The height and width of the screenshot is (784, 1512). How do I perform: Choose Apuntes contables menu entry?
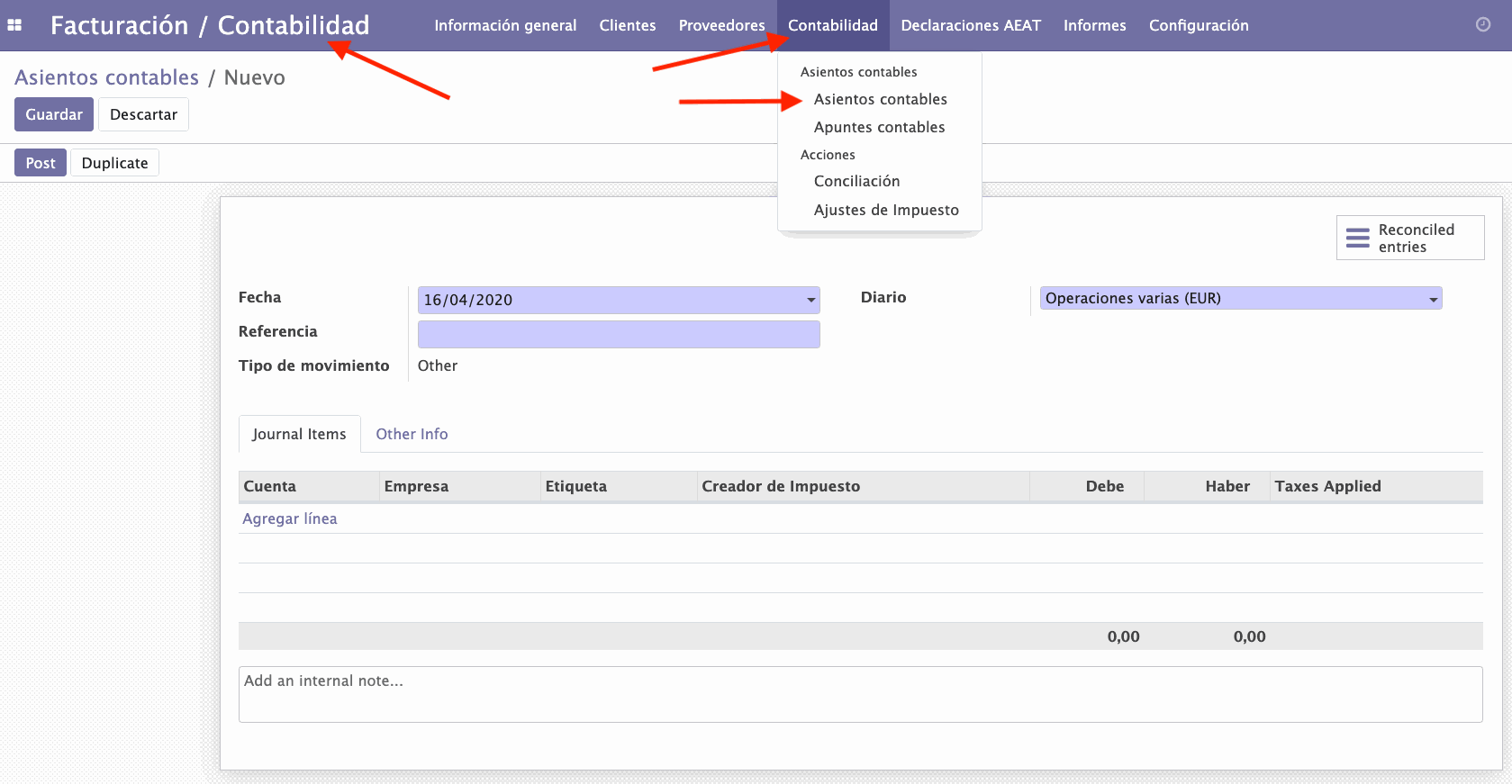point(879,127)
